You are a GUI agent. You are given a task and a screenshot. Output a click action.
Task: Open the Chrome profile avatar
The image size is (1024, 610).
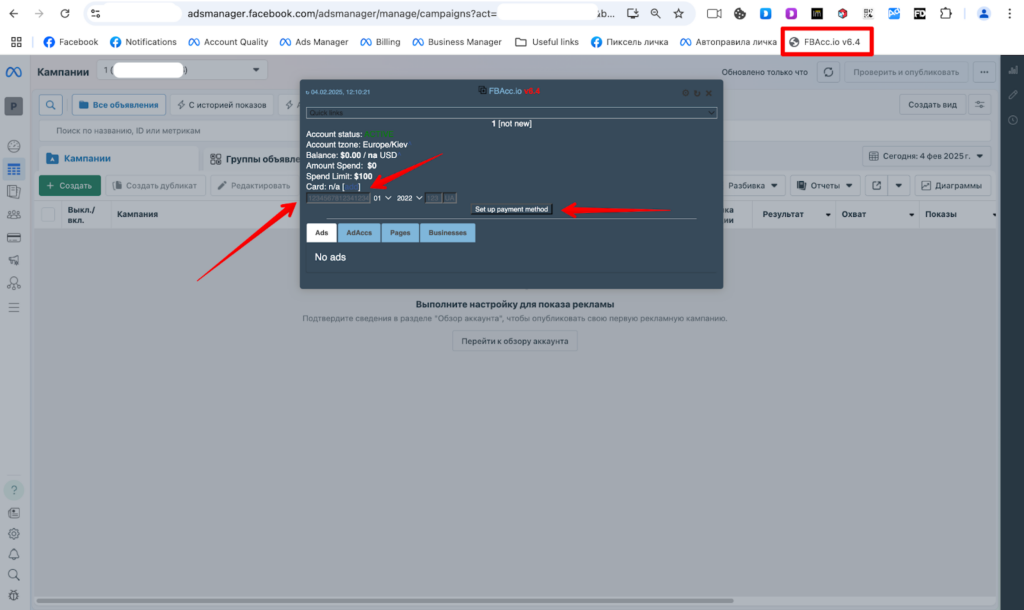pos(984,14)
